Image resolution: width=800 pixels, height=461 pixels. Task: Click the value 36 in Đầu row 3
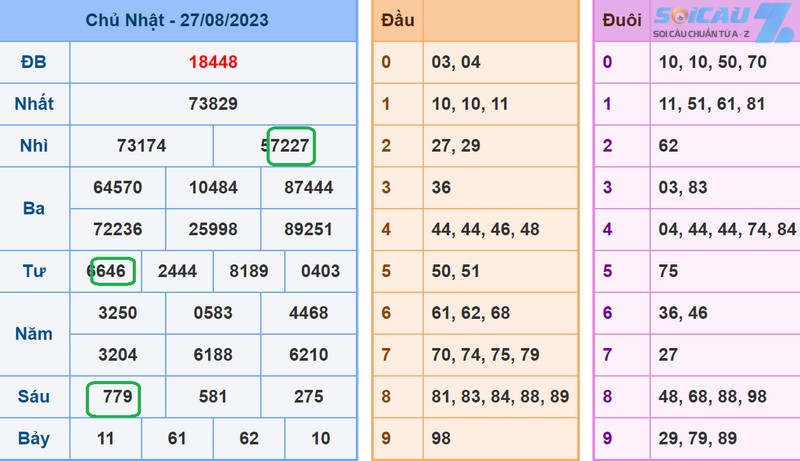441,188
